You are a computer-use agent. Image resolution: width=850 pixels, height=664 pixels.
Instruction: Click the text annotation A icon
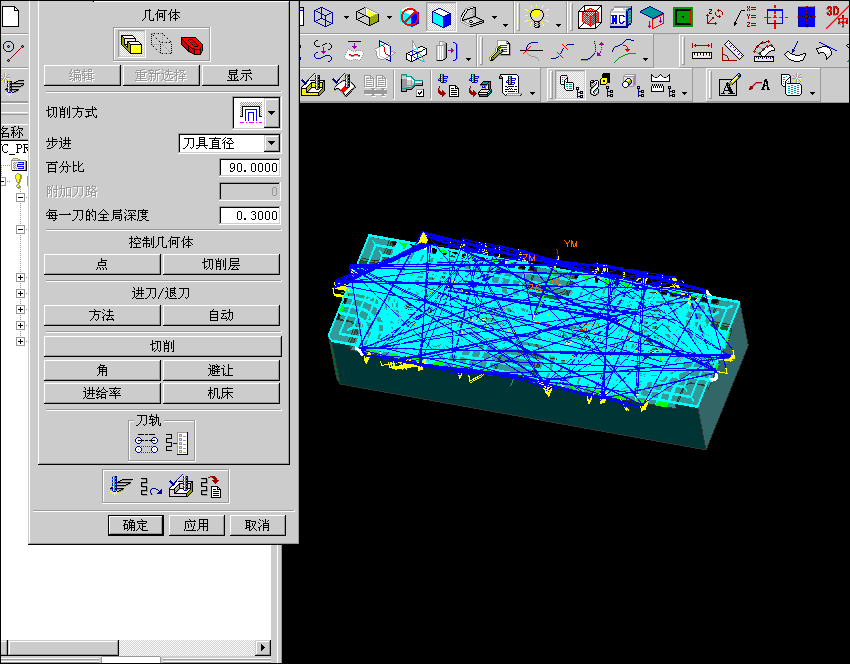729,86
